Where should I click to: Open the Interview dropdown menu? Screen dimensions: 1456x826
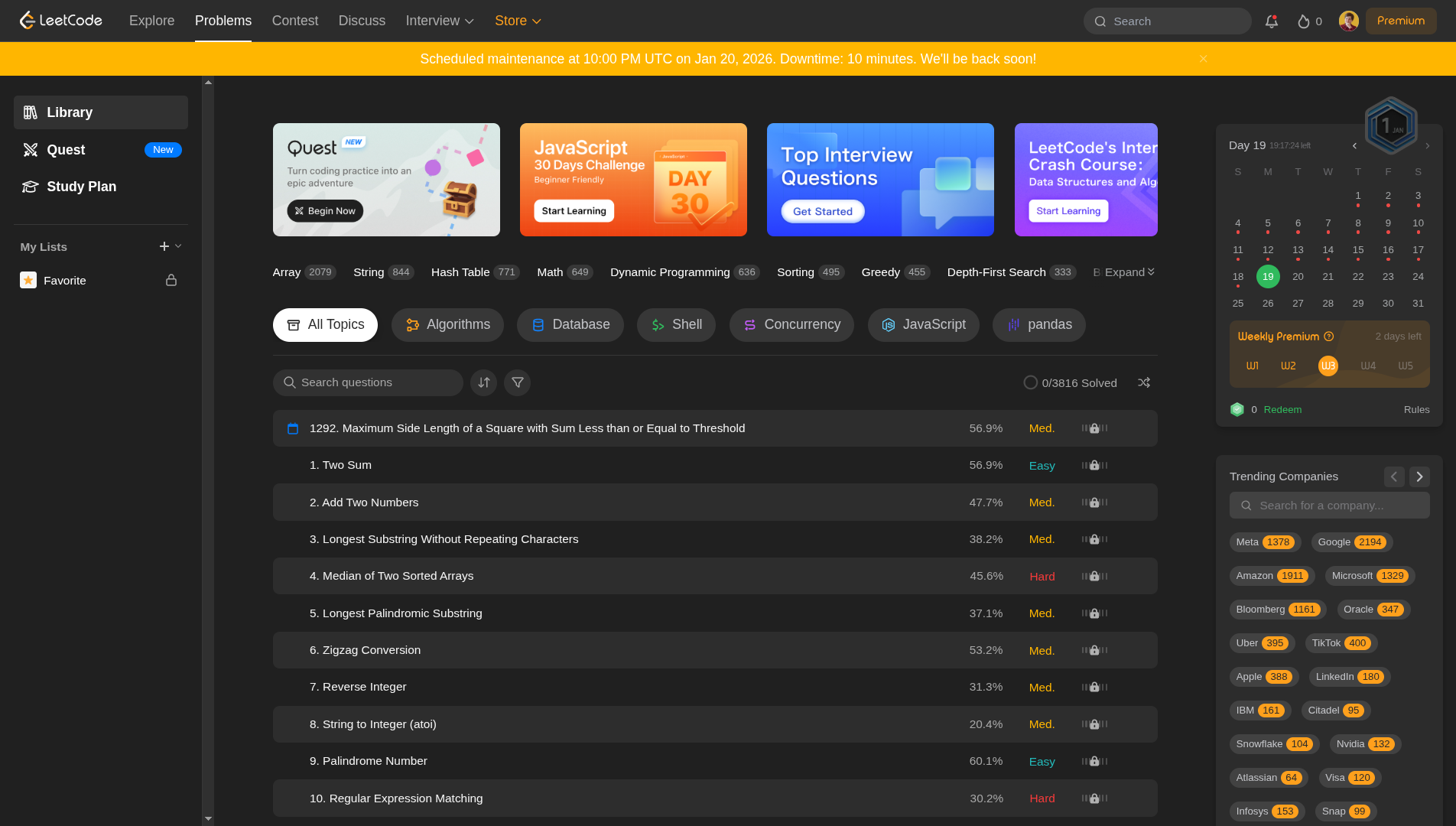[440, 21]
